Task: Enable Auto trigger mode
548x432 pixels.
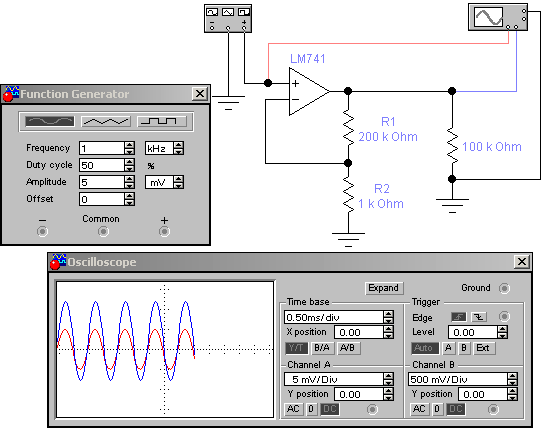Action: click(424, 348)
